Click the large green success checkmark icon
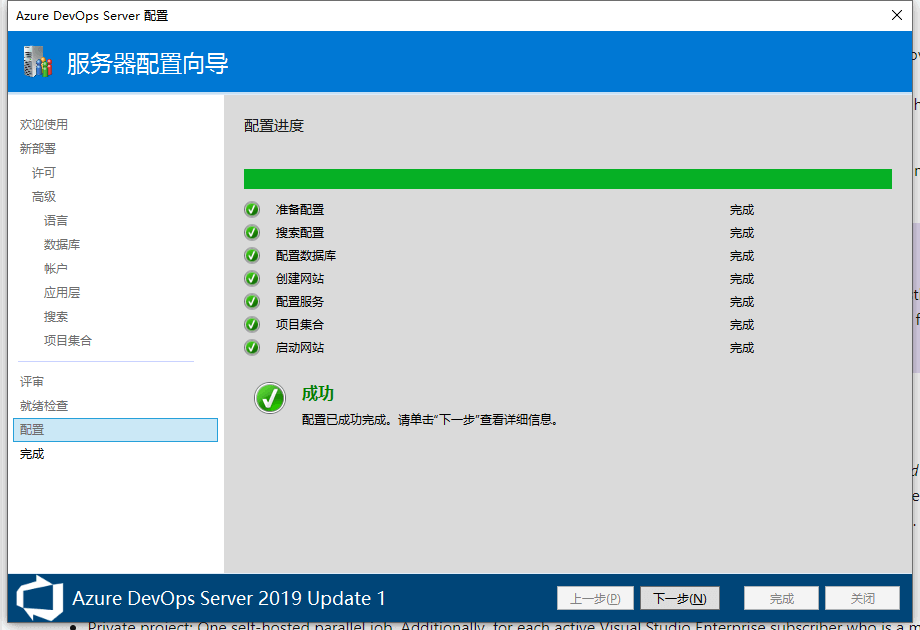Screen dimensions: 920x630 coord(270,398)
